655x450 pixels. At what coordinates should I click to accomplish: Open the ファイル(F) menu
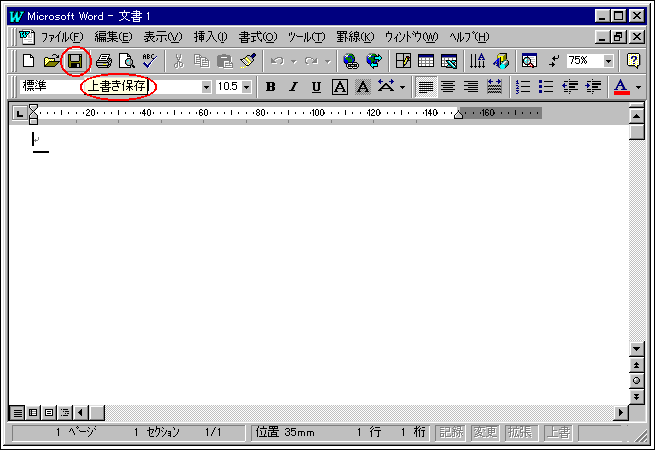pyautogui.click(x=62, y=37)
